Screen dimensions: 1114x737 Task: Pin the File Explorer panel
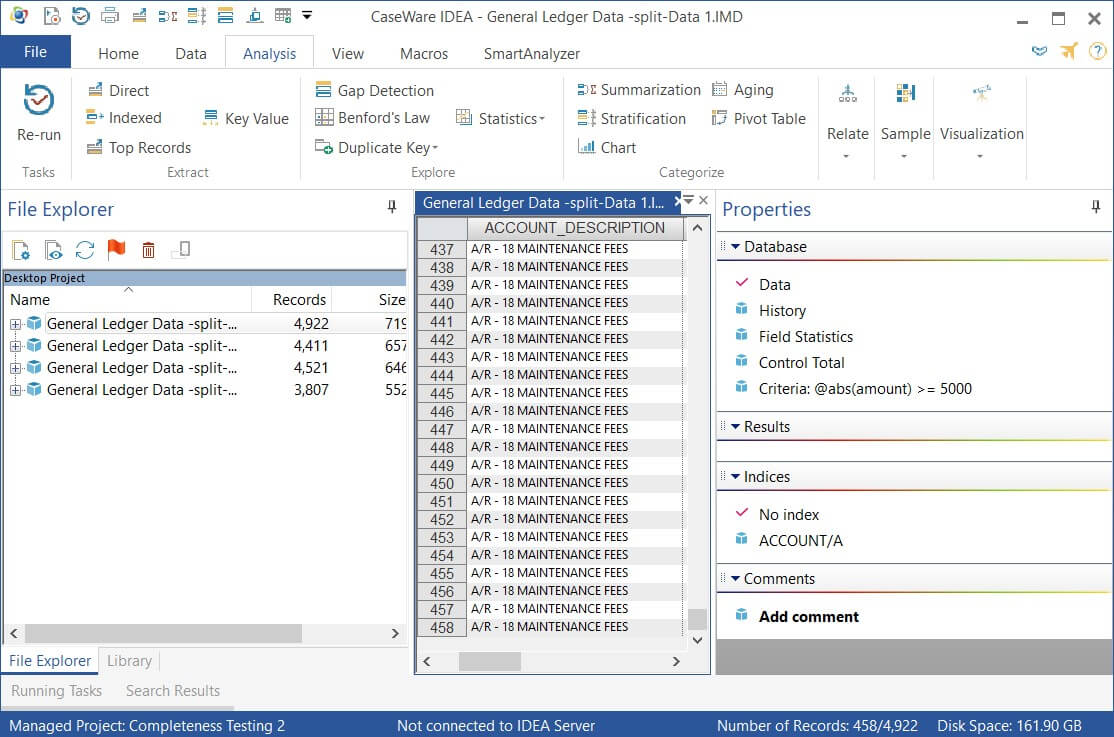391,207
